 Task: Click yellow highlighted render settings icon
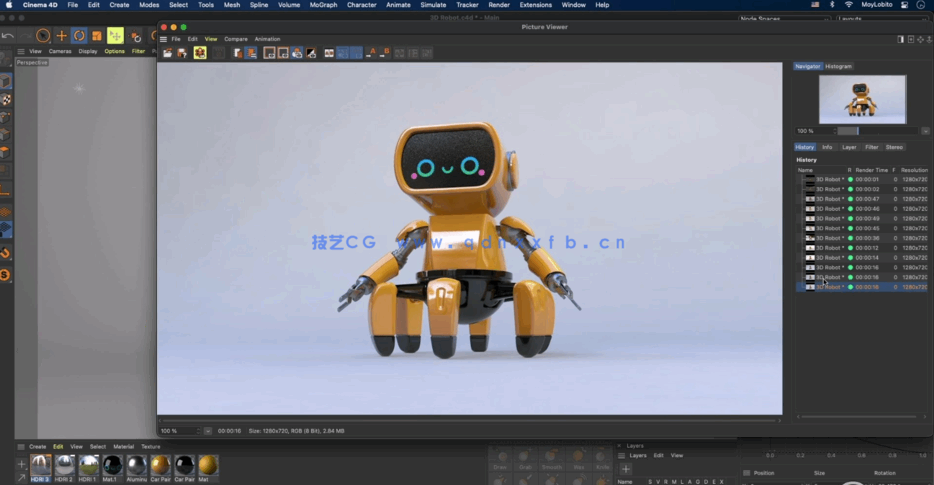click(200, 53)
